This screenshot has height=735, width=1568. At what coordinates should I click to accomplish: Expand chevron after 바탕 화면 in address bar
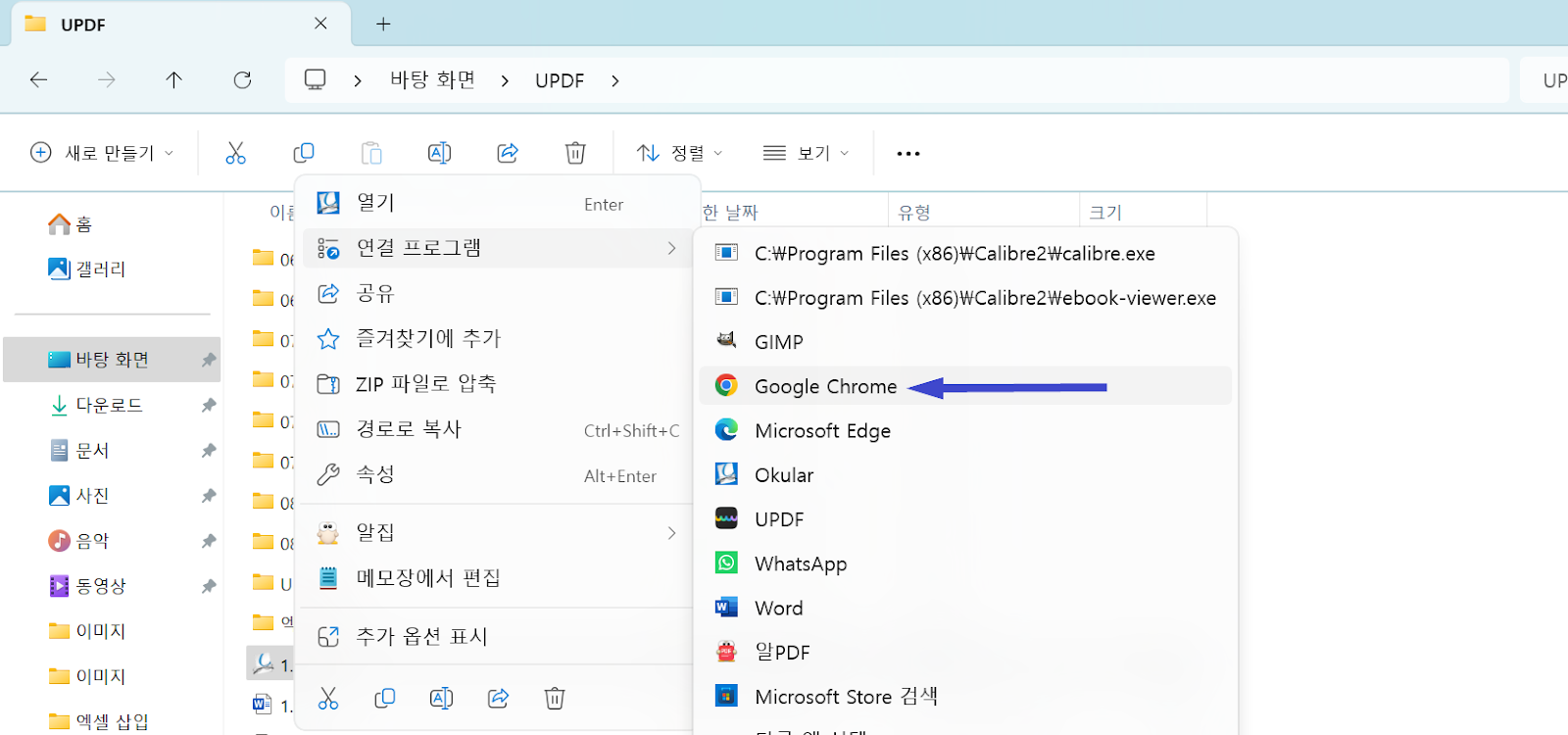[505, 80]
